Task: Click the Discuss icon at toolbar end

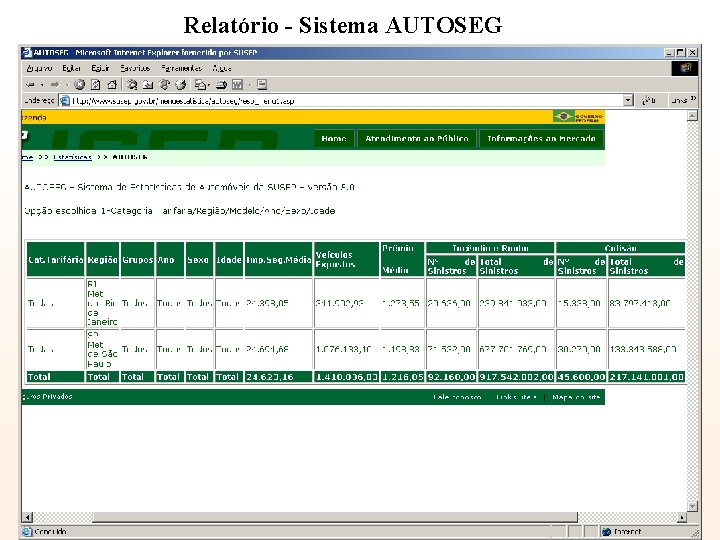Action: click(262, 84)
